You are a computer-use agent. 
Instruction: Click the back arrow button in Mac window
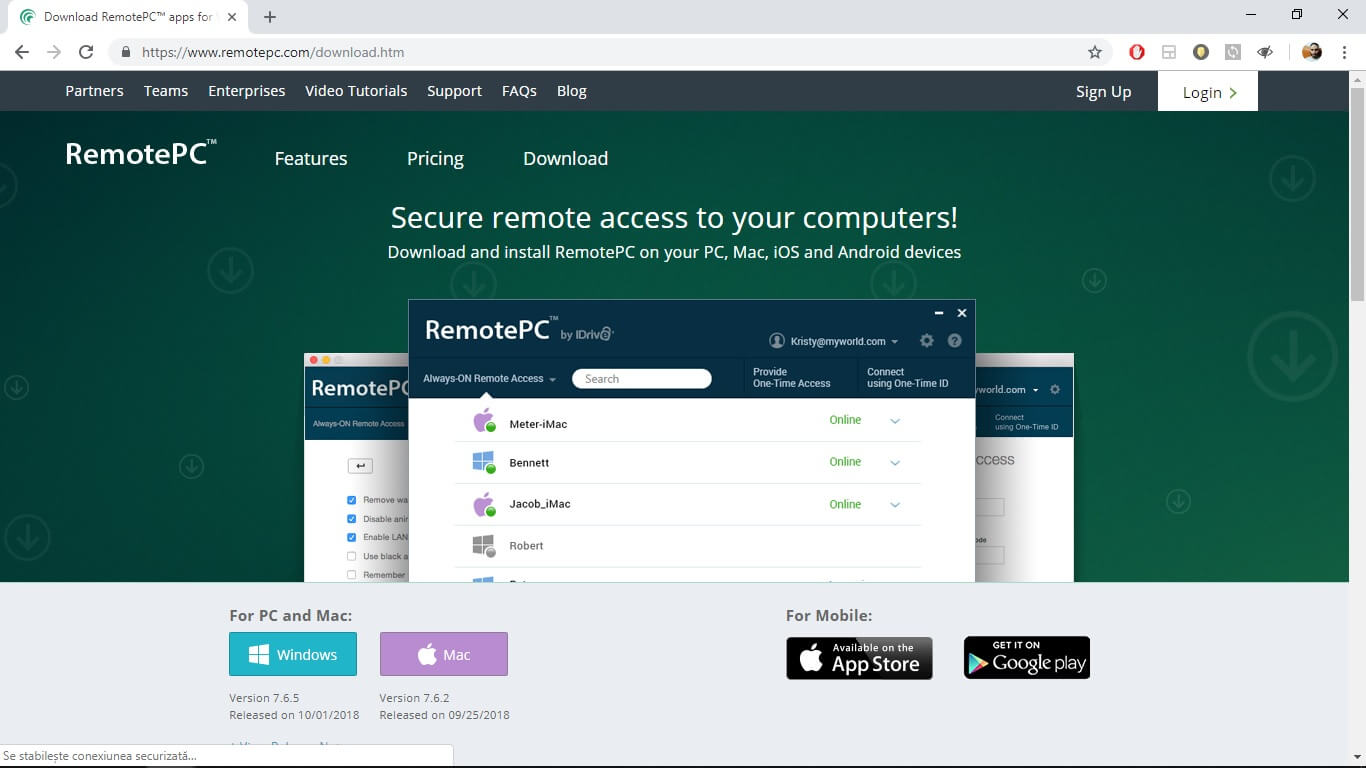[x=360, y=466]
